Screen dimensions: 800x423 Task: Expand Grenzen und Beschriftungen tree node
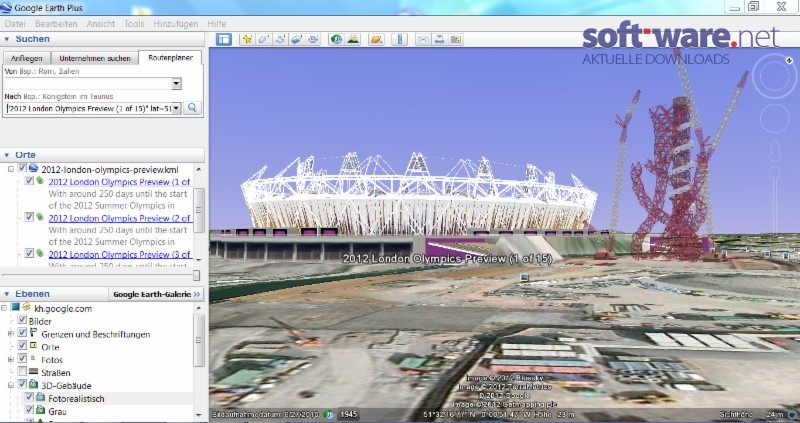[x=11, y=333]
